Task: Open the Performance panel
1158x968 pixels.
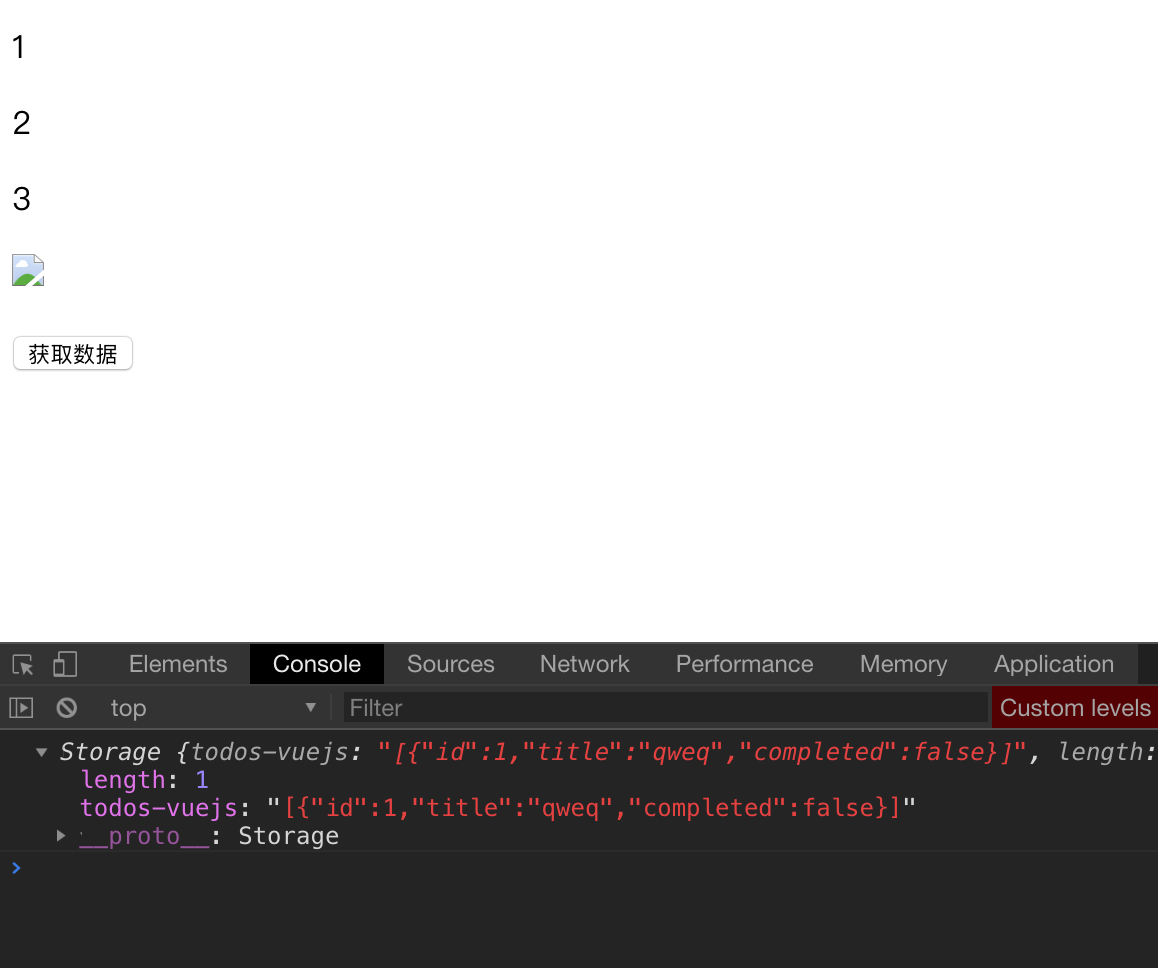Action: pos(744,664)
